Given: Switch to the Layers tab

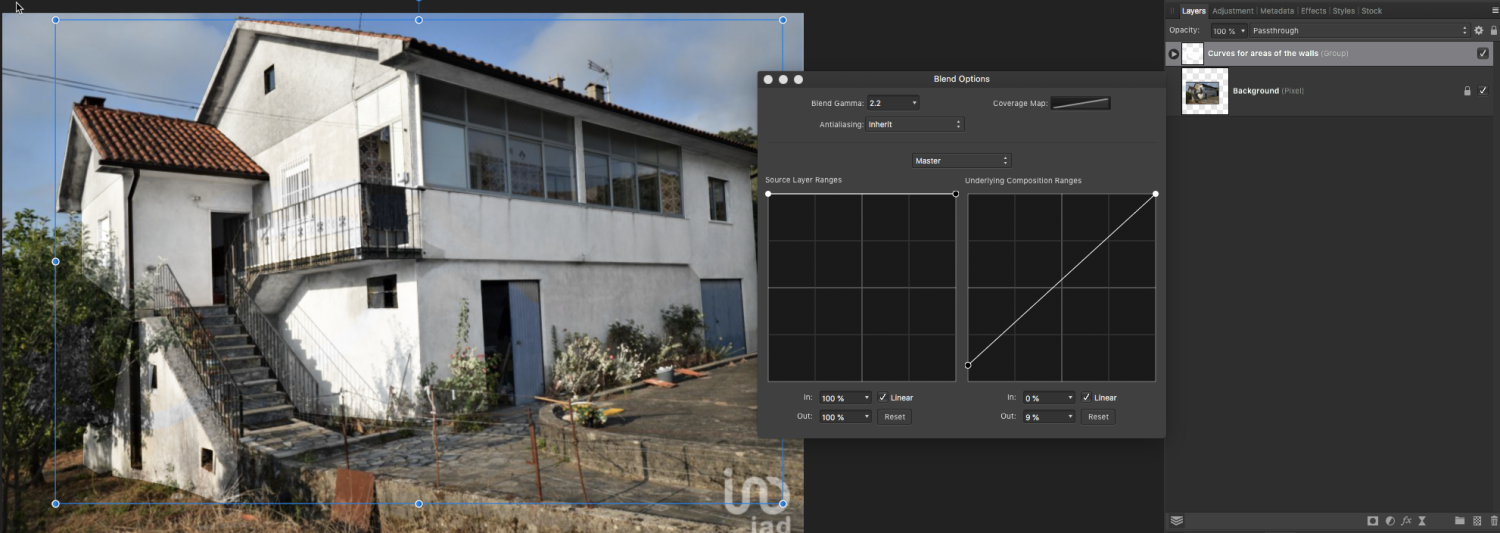Looking at the screenshot, I should pos(1194,11).
